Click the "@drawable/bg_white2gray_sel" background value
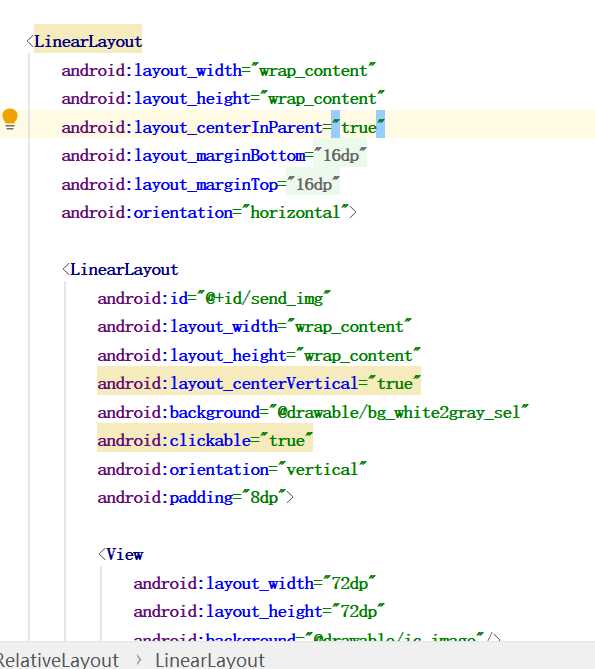This screenshot has height=669, width=595. tap(398, 413)
